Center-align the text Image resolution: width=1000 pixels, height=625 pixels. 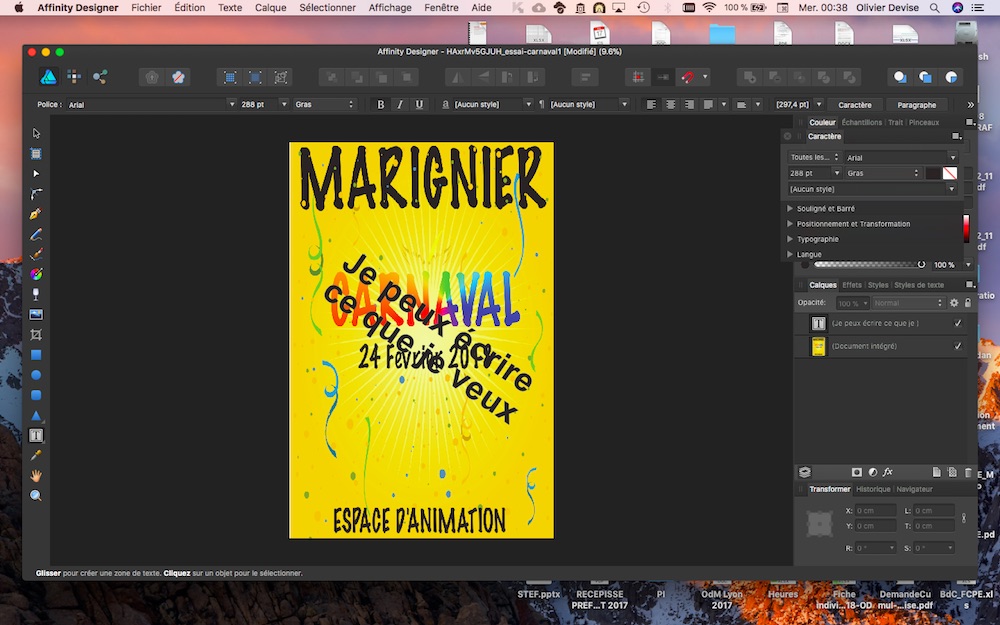pyautogui.click(x=670, y=105)
